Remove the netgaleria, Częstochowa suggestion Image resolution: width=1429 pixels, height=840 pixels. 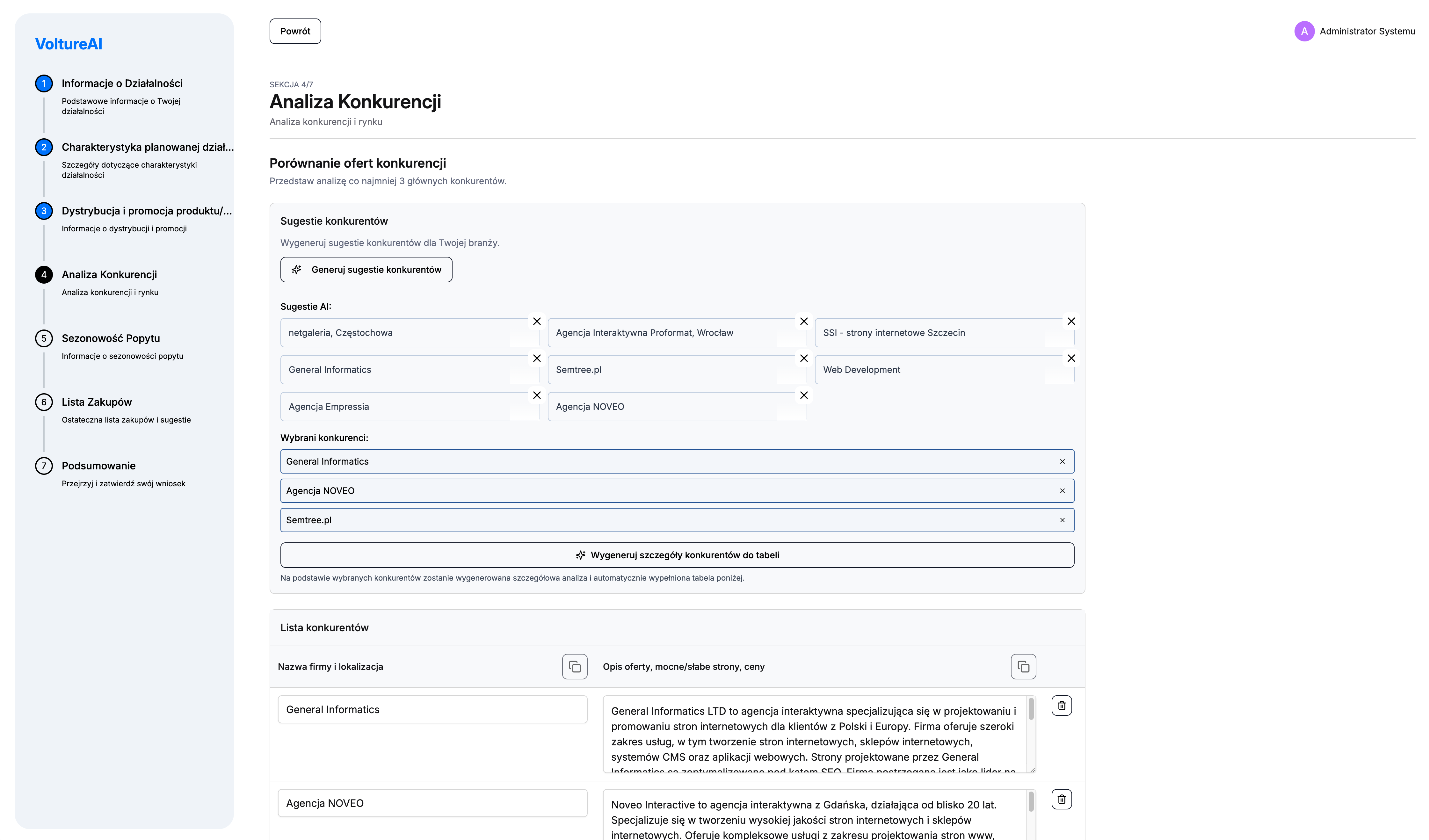536,321
